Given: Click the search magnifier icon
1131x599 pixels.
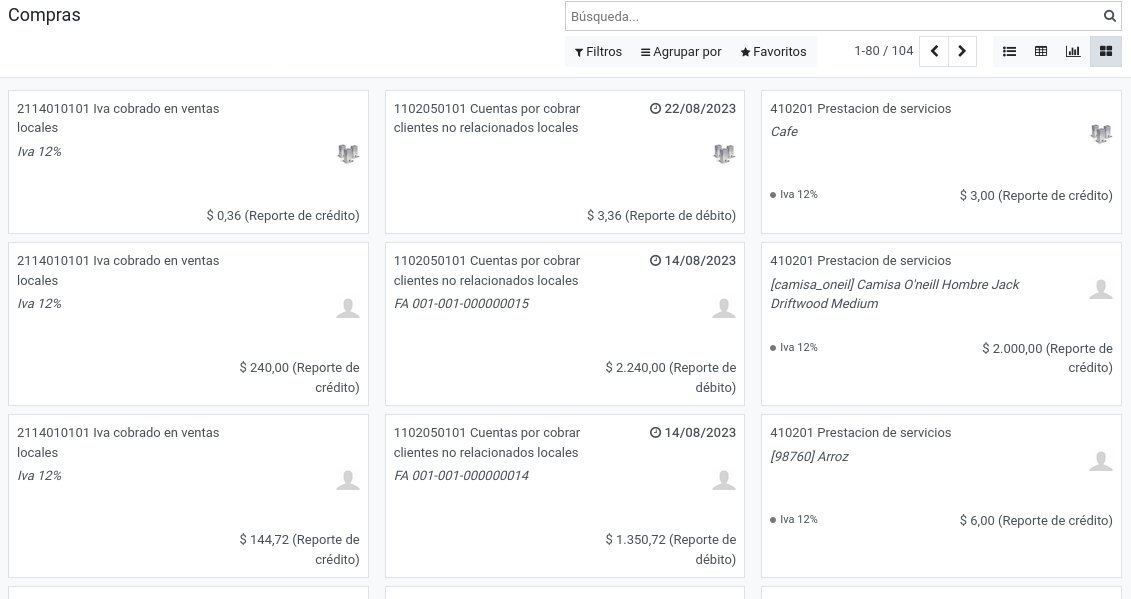Looking at the screenshot, I should [1109, 16].
